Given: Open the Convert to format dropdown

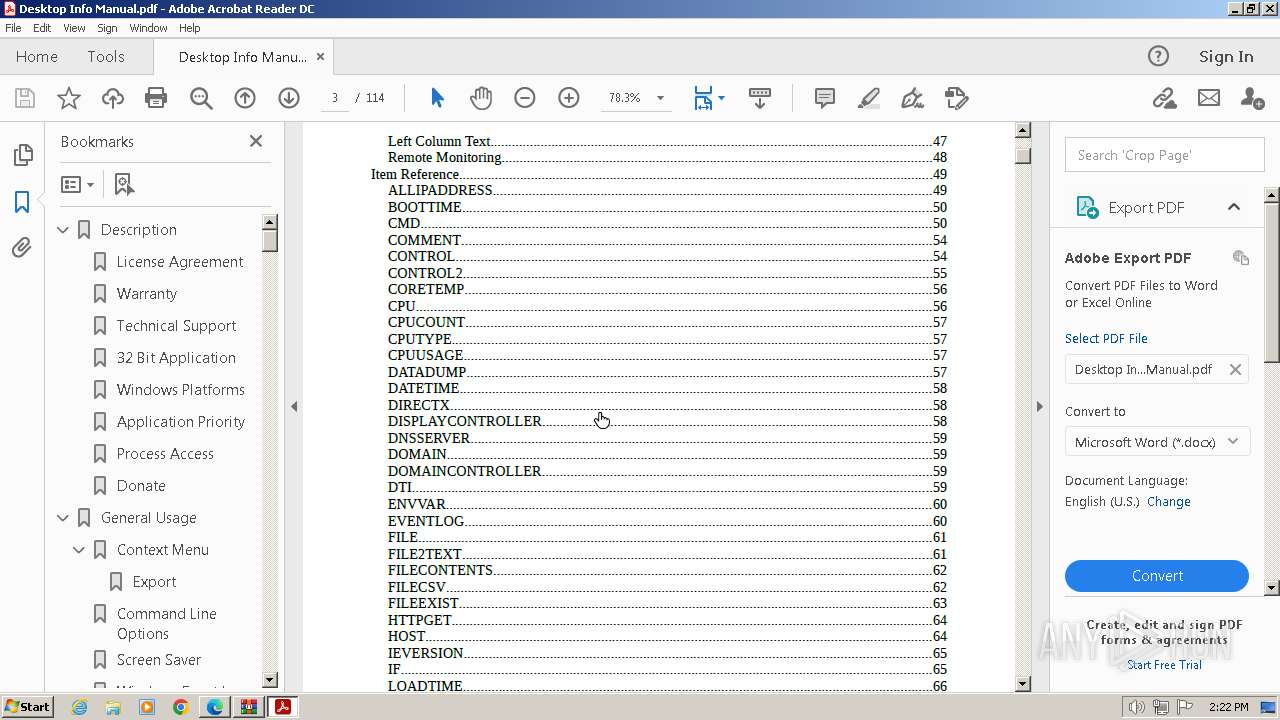Looking at the screenshot, I should 1157,442.
